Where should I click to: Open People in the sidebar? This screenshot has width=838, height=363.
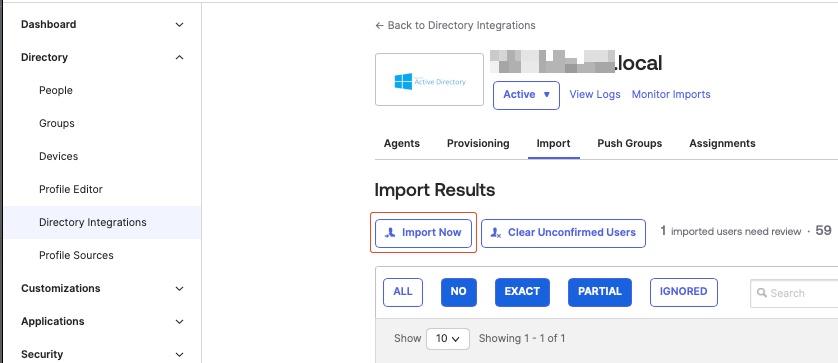56,90
